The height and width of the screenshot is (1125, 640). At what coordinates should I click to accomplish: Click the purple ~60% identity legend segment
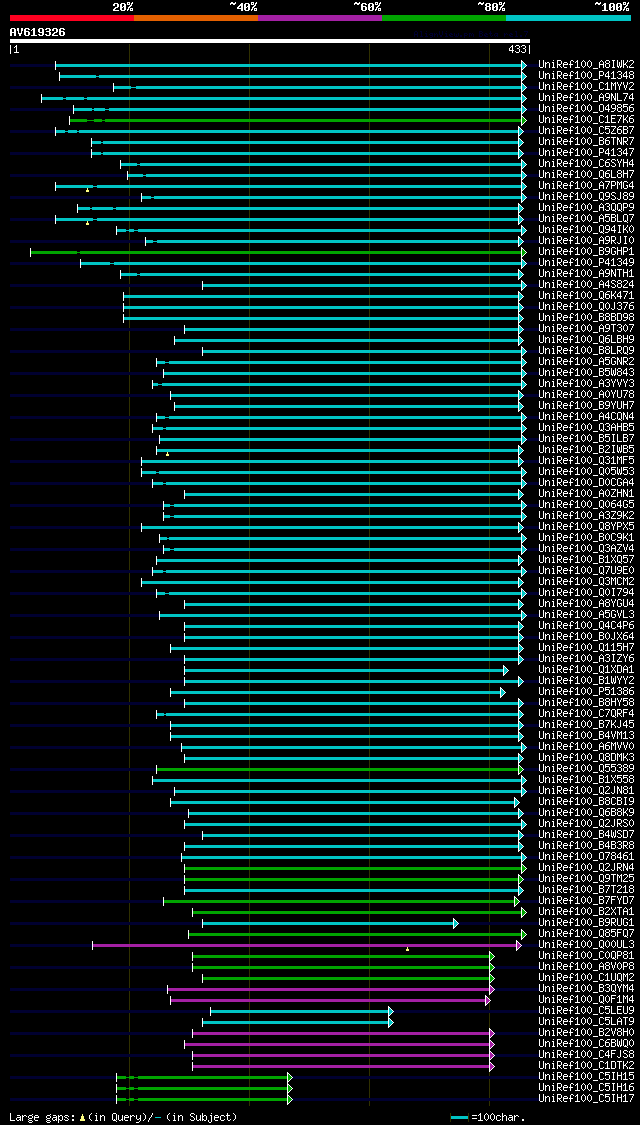(320, 17)
